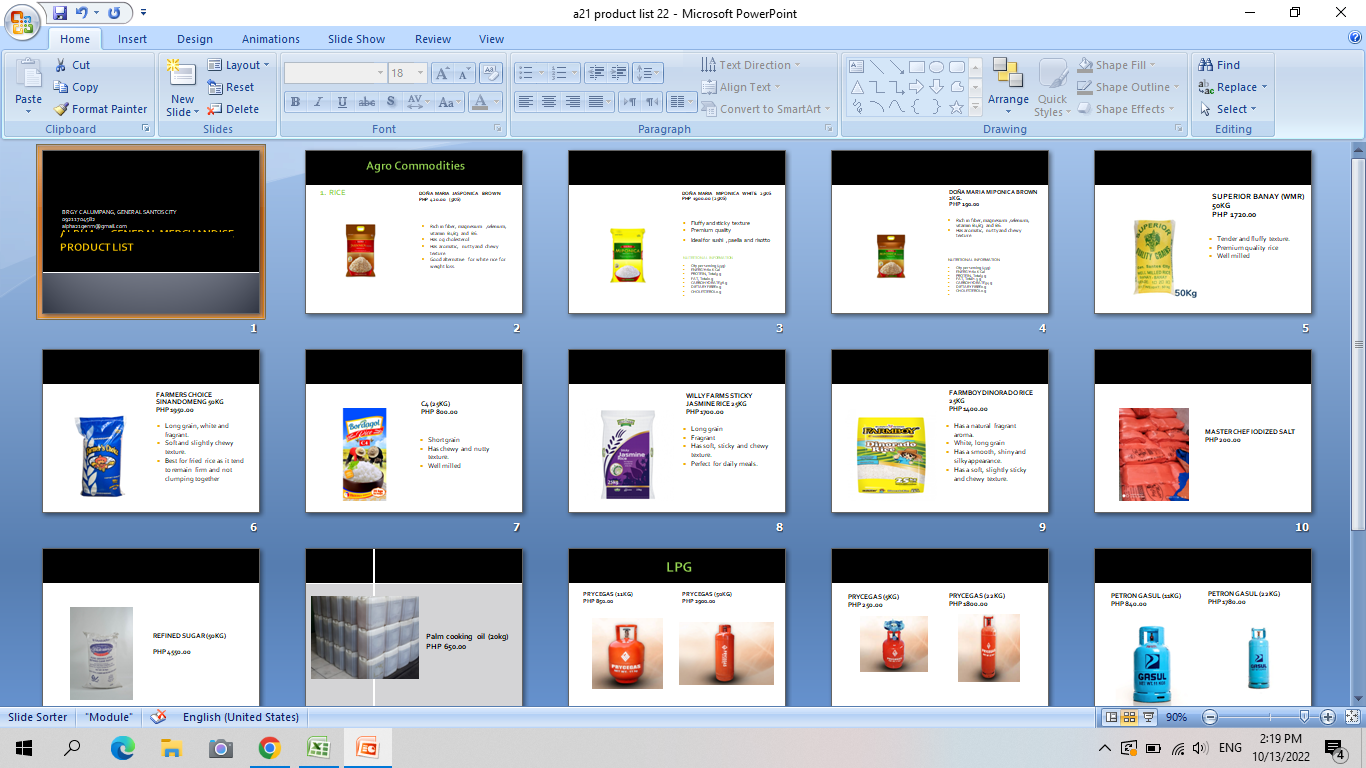This screenshot has height=768, width=1366.
Task: Open the Slide Show tab
Action: coord(356,39)
